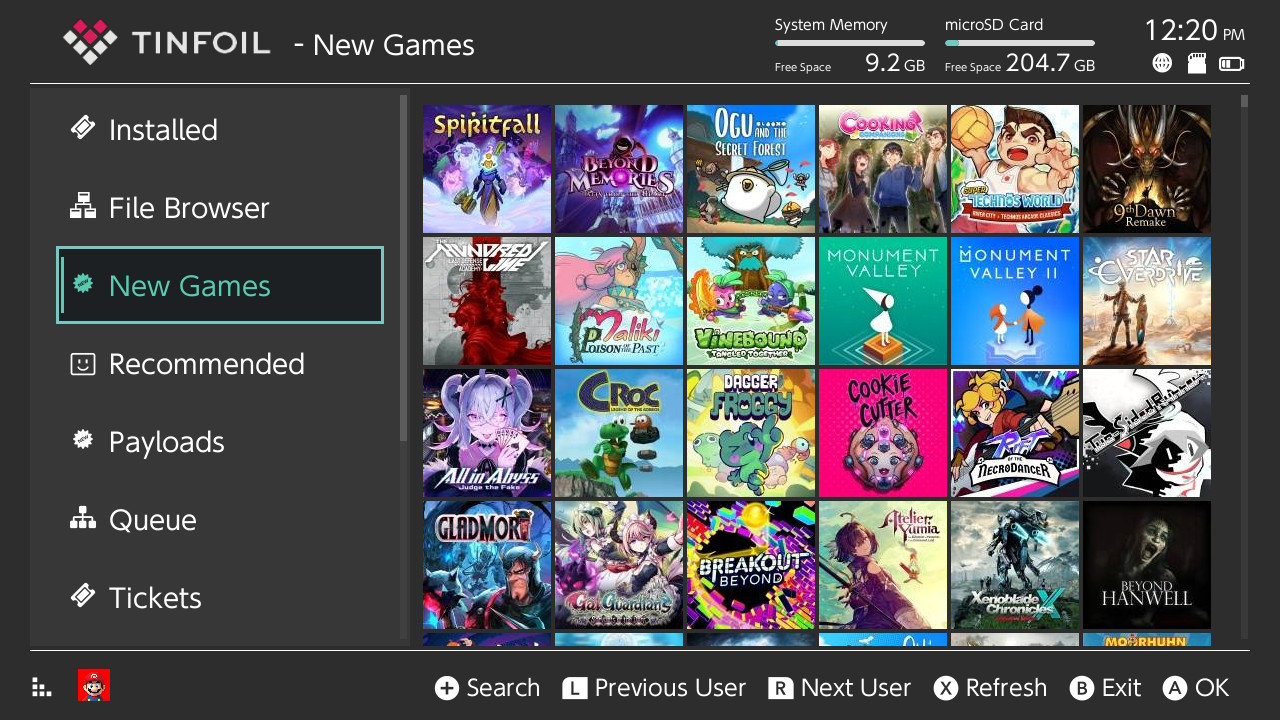Select the Mario user avatar

pyautogui.click(x=94, y=685)
